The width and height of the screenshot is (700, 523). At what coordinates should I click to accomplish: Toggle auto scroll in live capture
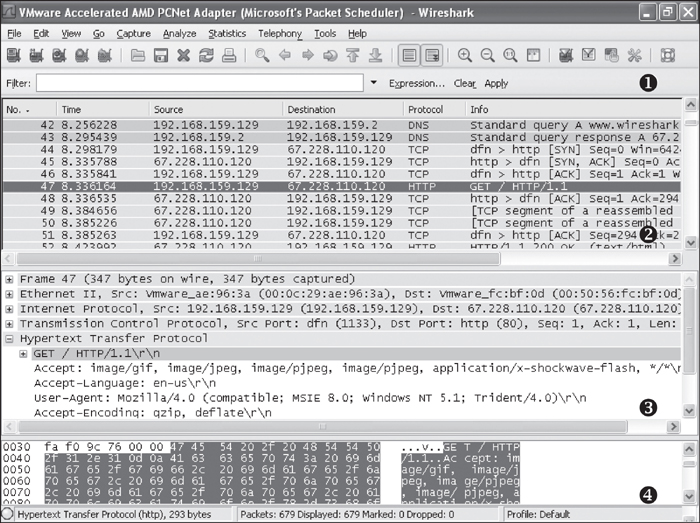point(432,56)
